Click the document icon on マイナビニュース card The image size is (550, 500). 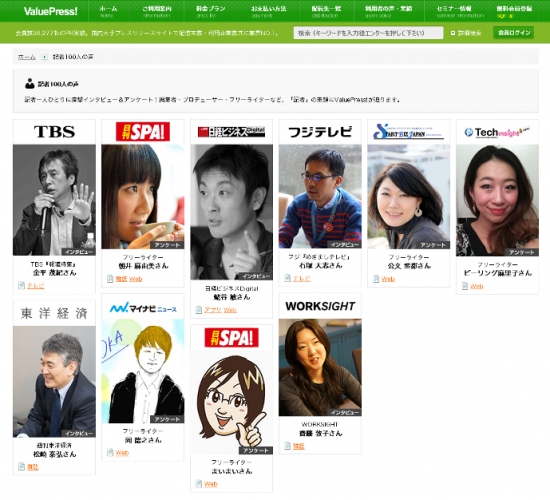tap(110, 453)
